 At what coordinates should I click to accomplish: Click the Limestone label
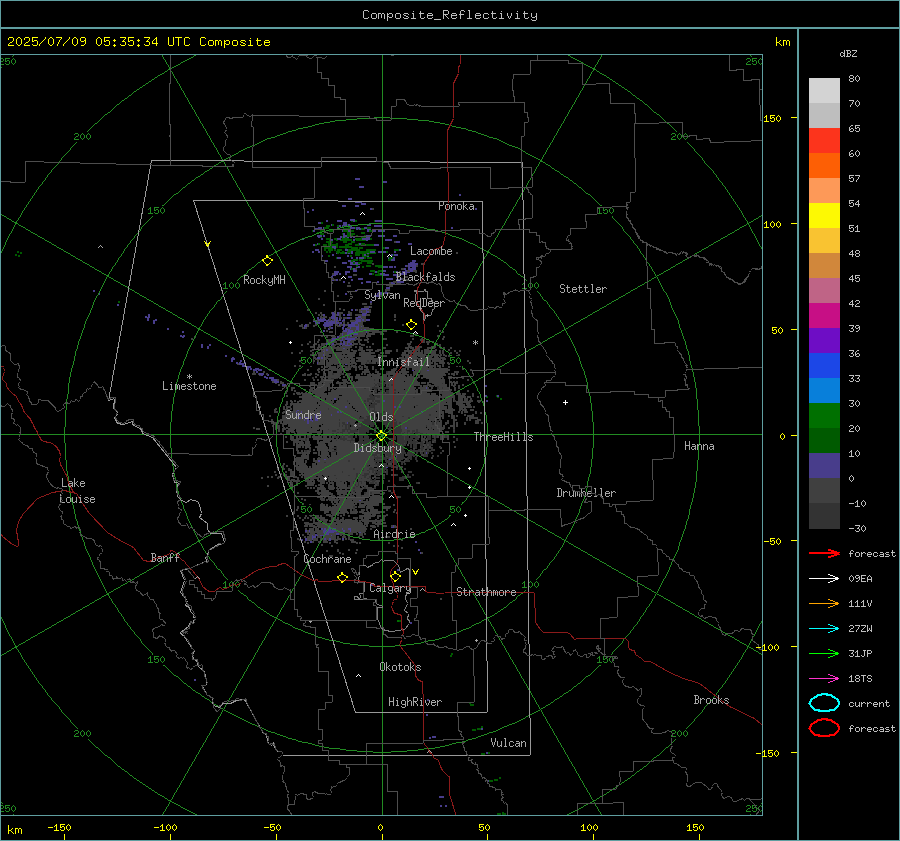point(189,386)
